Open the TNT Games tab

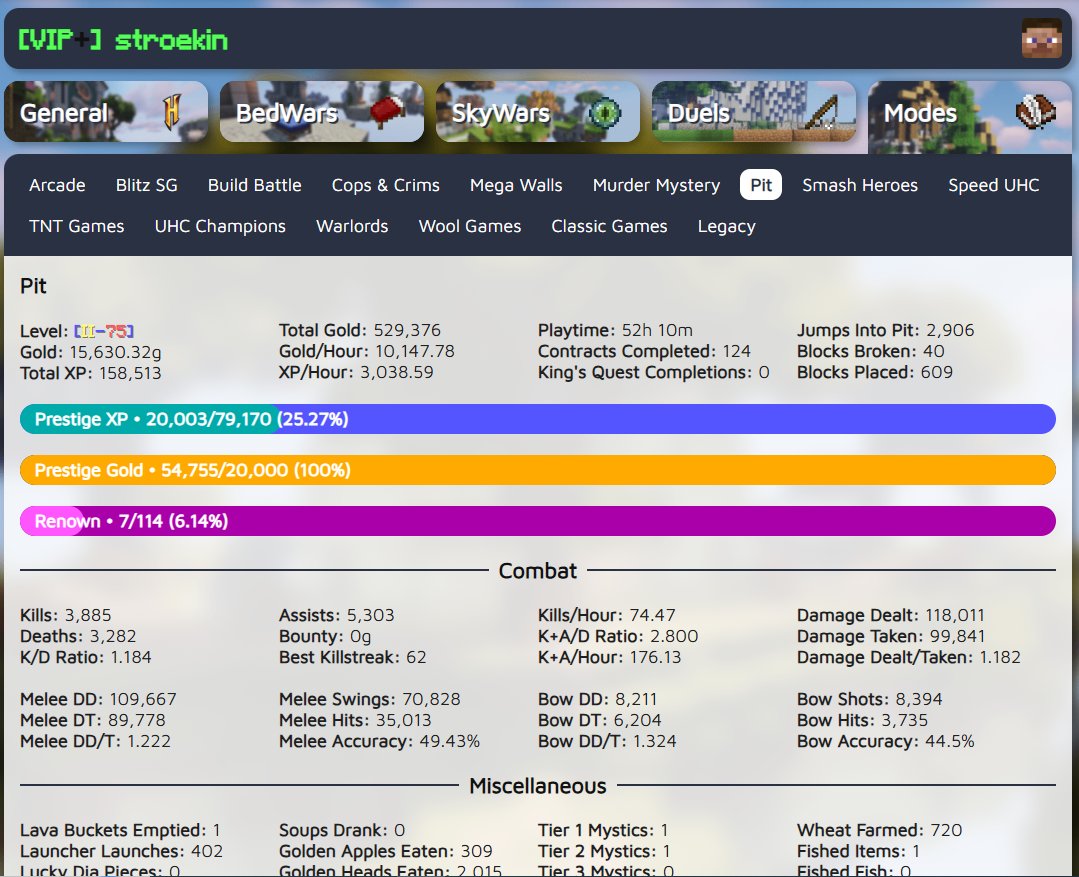coord(76,226)
